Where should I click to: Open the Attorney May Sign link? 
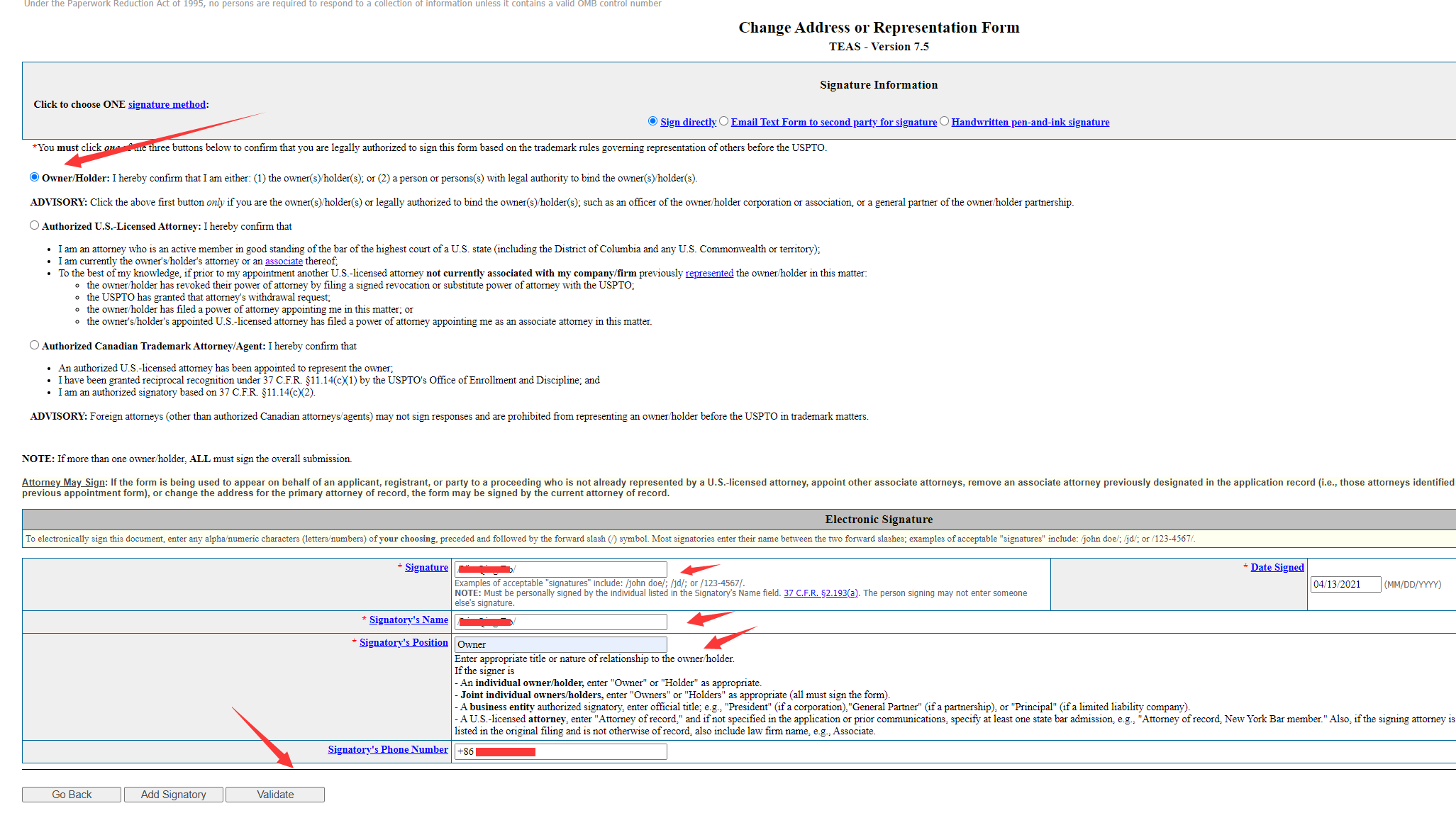click(x=63, y=482)
